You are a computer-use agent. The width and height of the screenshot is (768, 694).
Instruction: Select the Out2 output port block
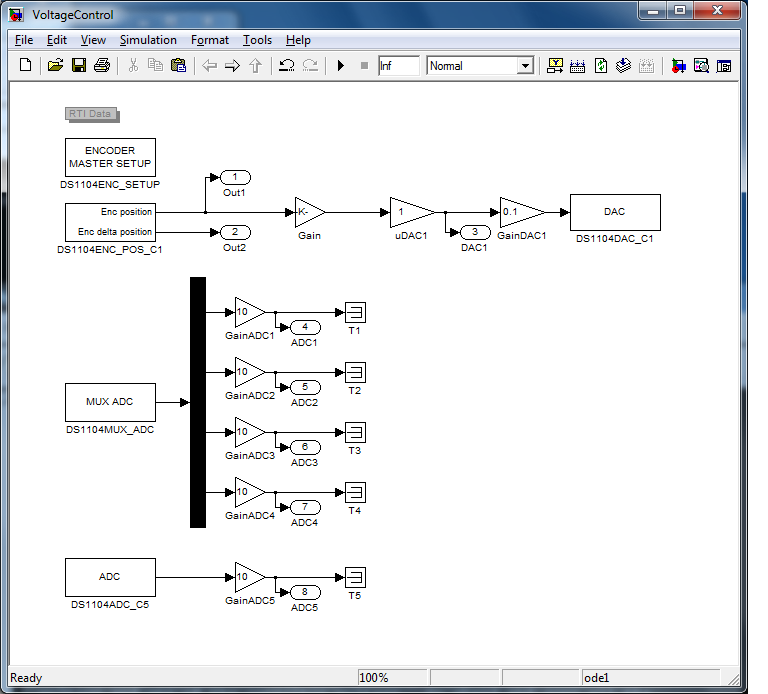(235, 232)
